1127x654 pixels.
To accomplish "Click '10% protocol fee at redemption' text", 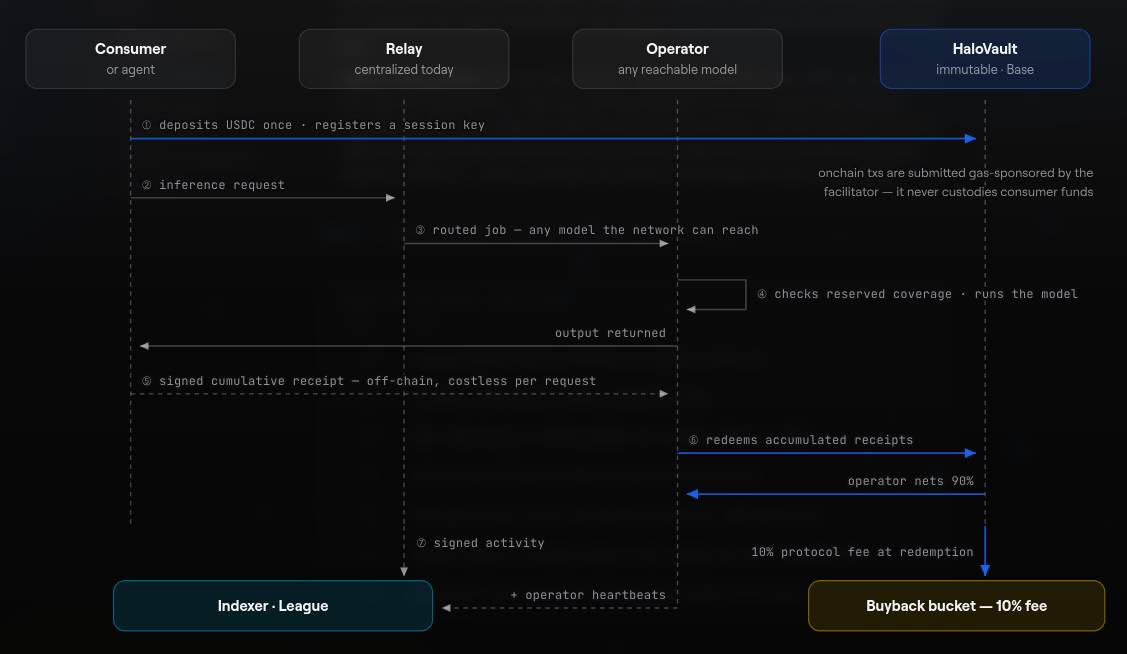I will (x=862, y=552).
